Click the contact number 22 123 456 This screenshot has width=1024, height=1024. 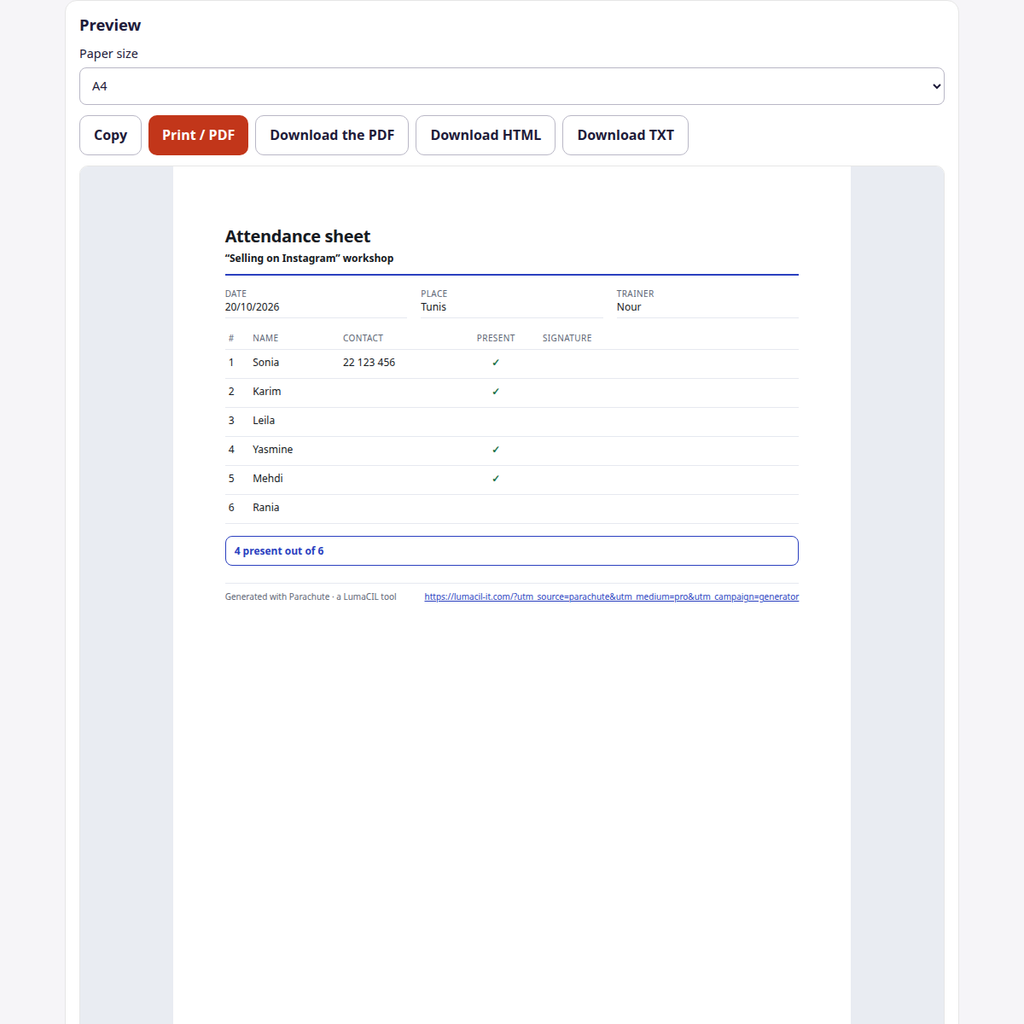[x=369, y=362]
